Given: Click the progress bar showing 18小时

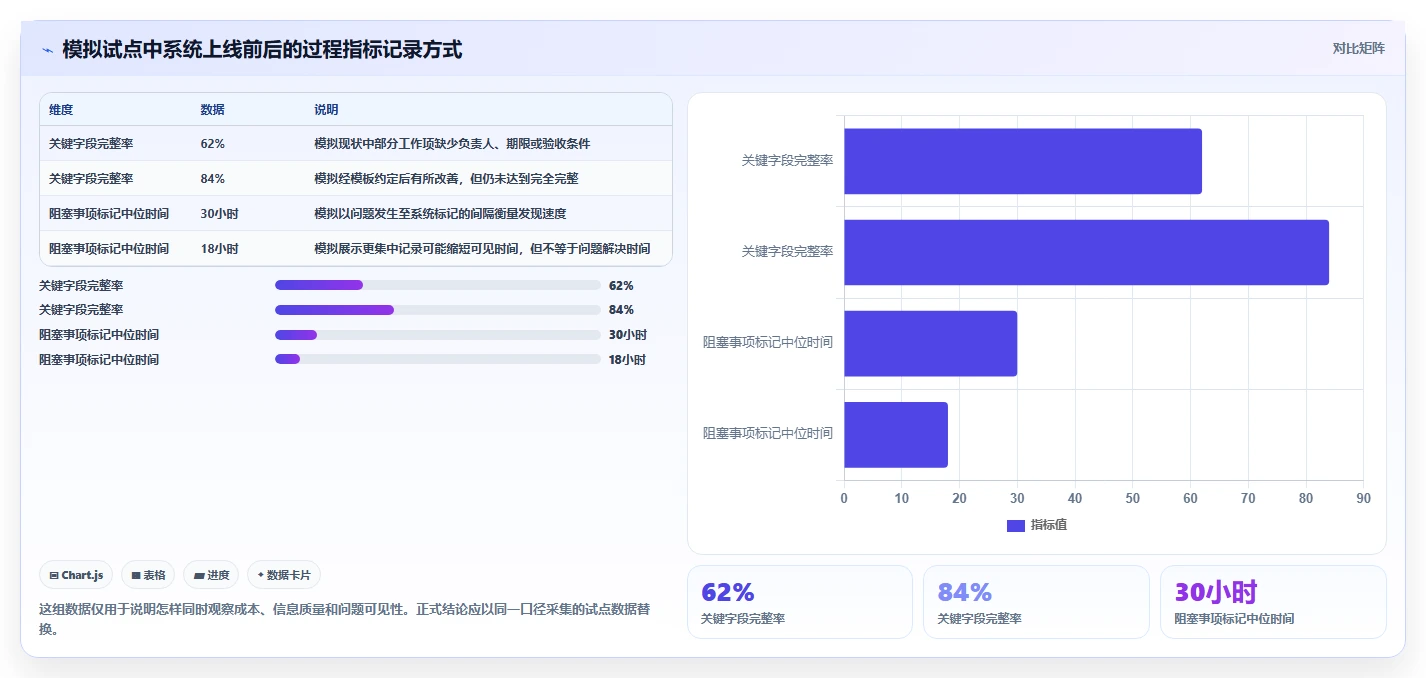Looking at the screenshot, I should 438,359.
